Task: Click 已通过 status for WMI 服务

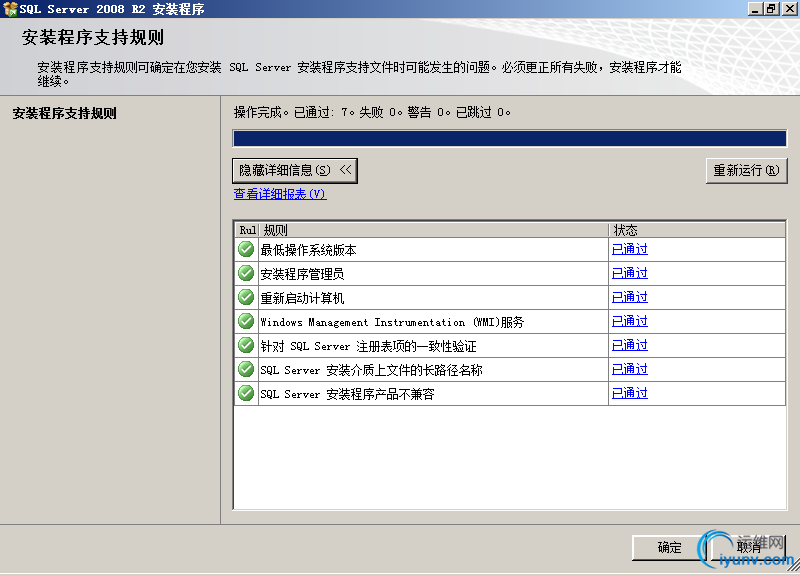Action: point(630,321)
